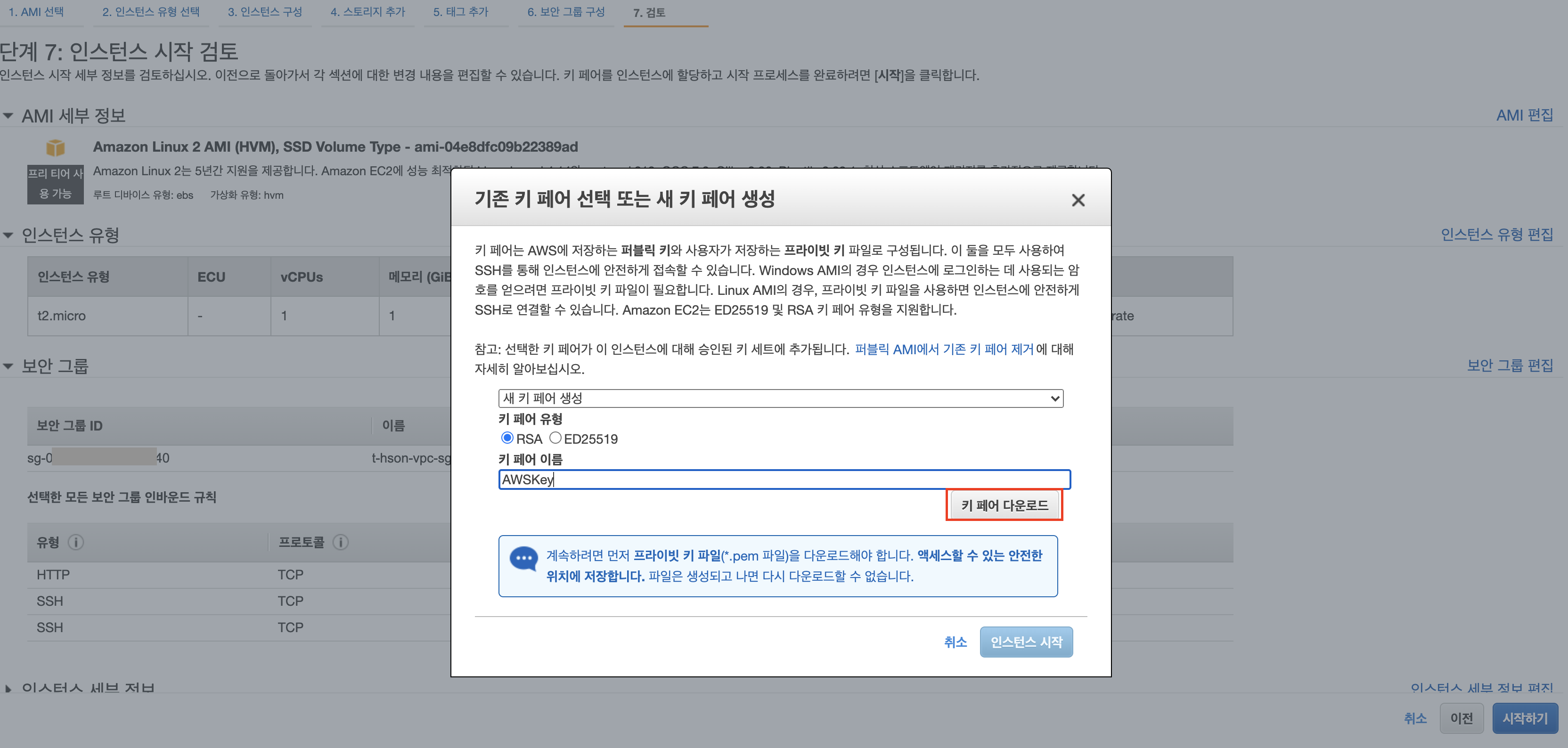This screenshot has width=1568, height=748.
Task: Collapse the 보안 그룹 section
Action: [x=8, y=366]
